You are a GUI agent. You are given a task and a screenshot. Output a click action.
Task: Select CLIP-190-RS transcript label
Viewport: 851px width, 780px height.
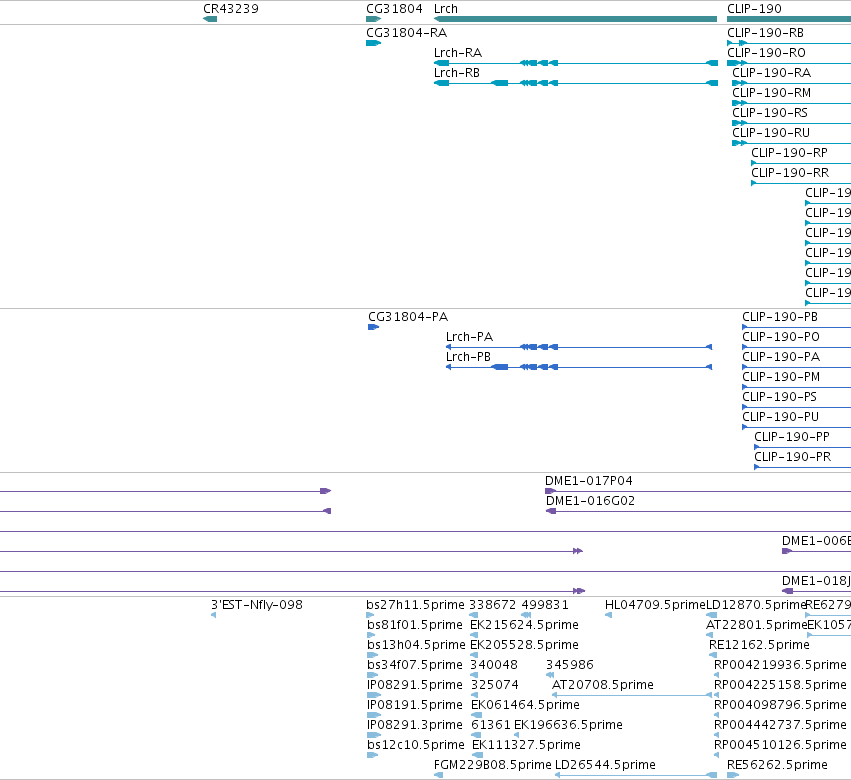770,113
